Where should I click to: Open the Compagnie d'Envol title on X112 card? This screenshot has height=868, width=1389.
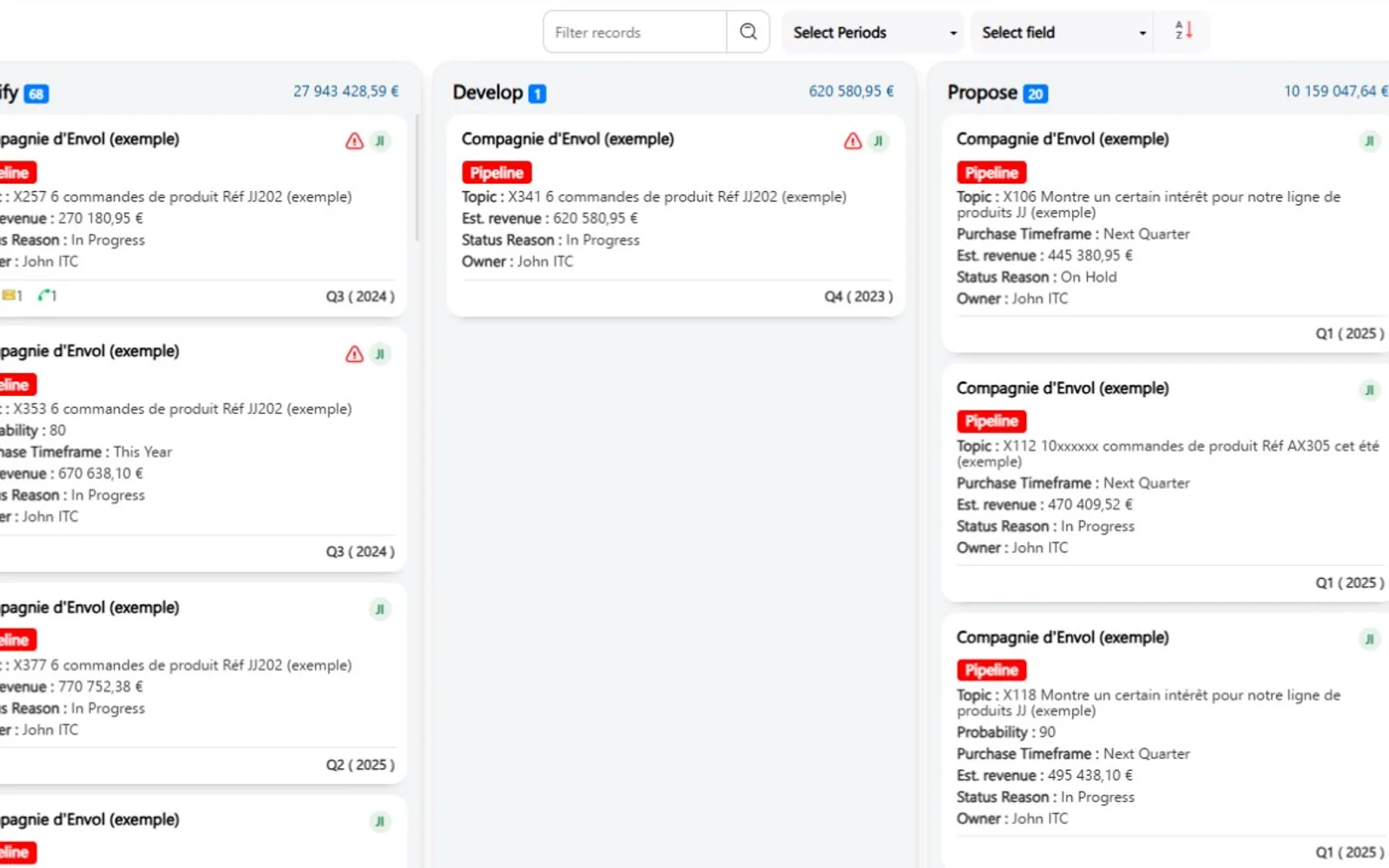pos(1063,388)
